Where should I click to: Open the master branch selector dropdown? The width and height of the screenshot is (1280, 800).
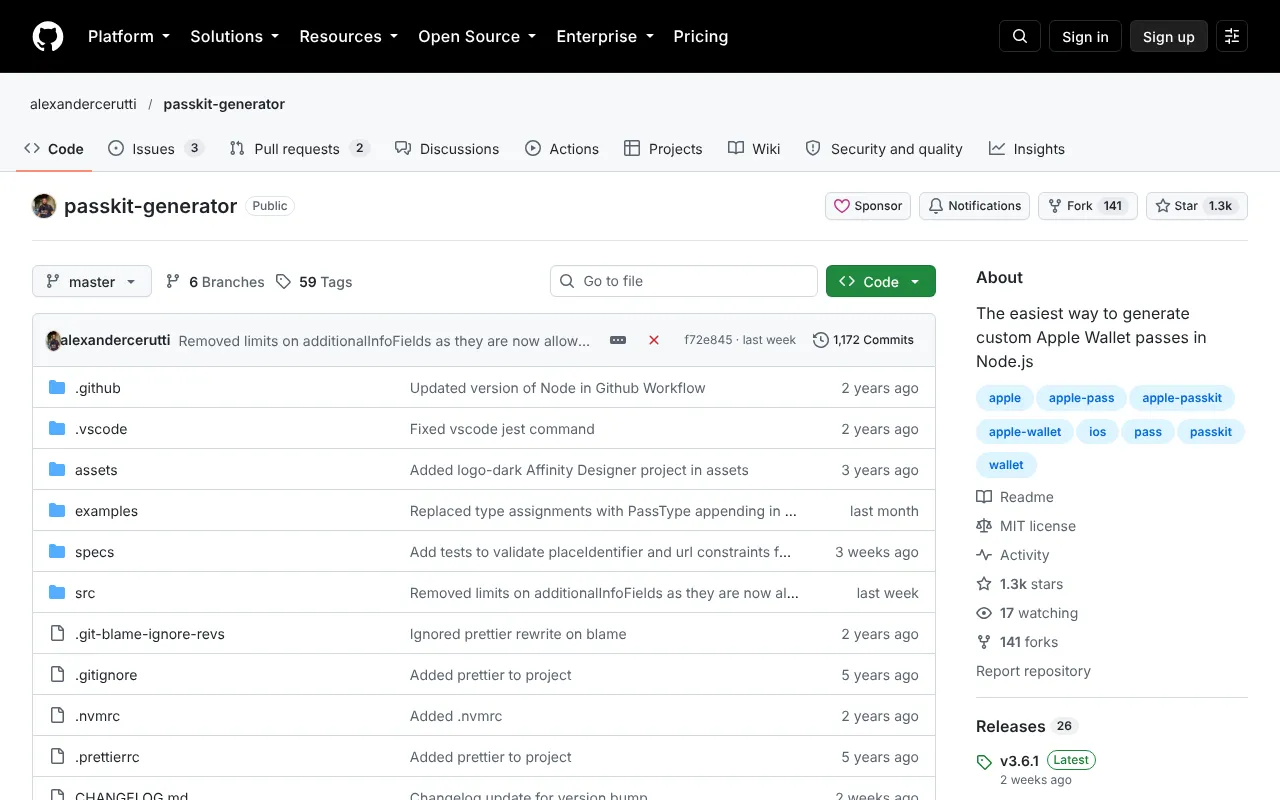click(x=92, y=281)
